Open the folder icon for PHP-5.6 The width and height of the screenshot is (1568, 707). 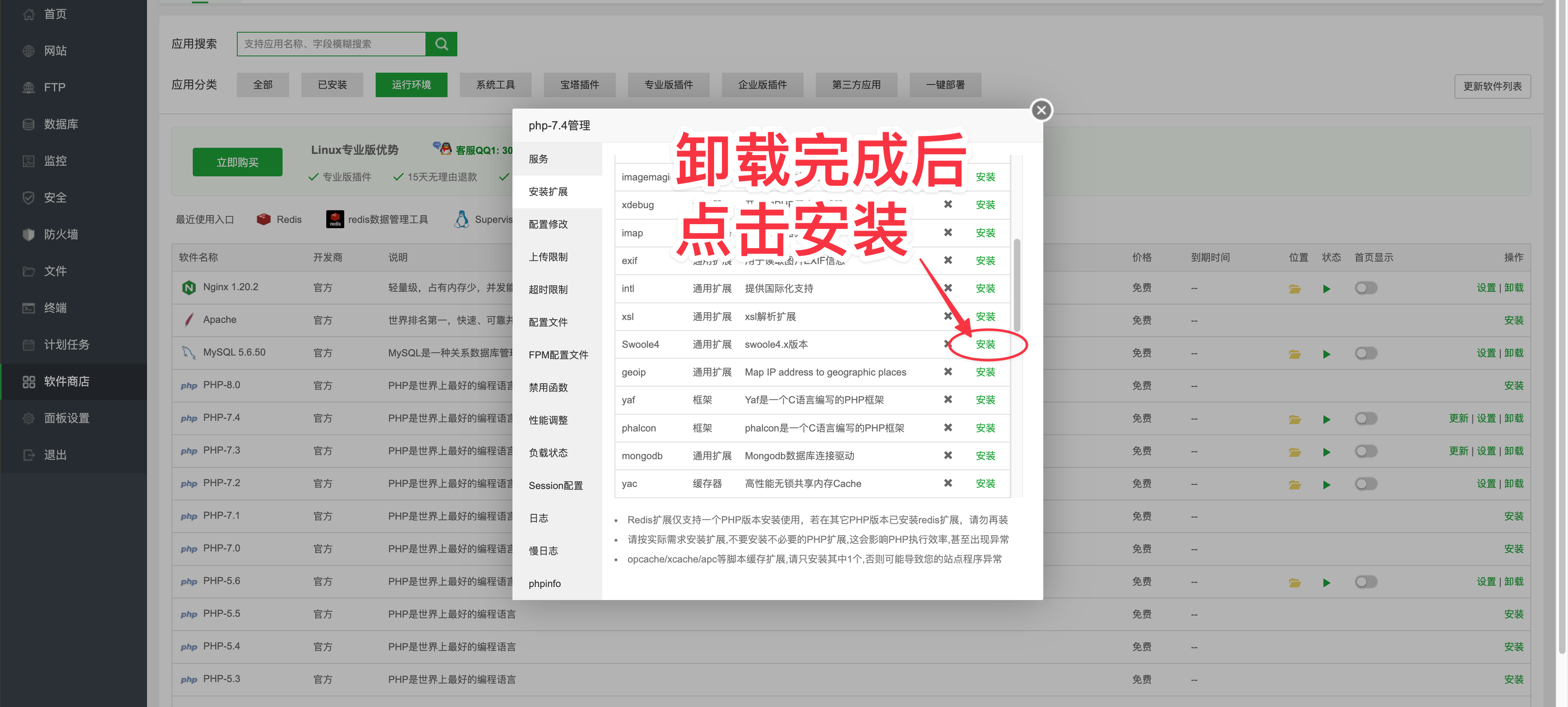point(1295,582)
